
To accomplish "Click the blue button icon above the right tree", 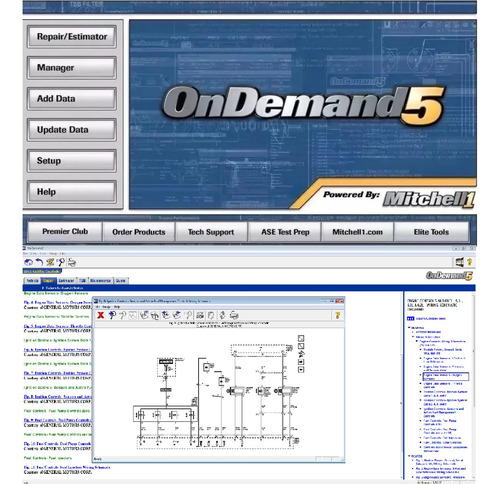I will (410, 319).
